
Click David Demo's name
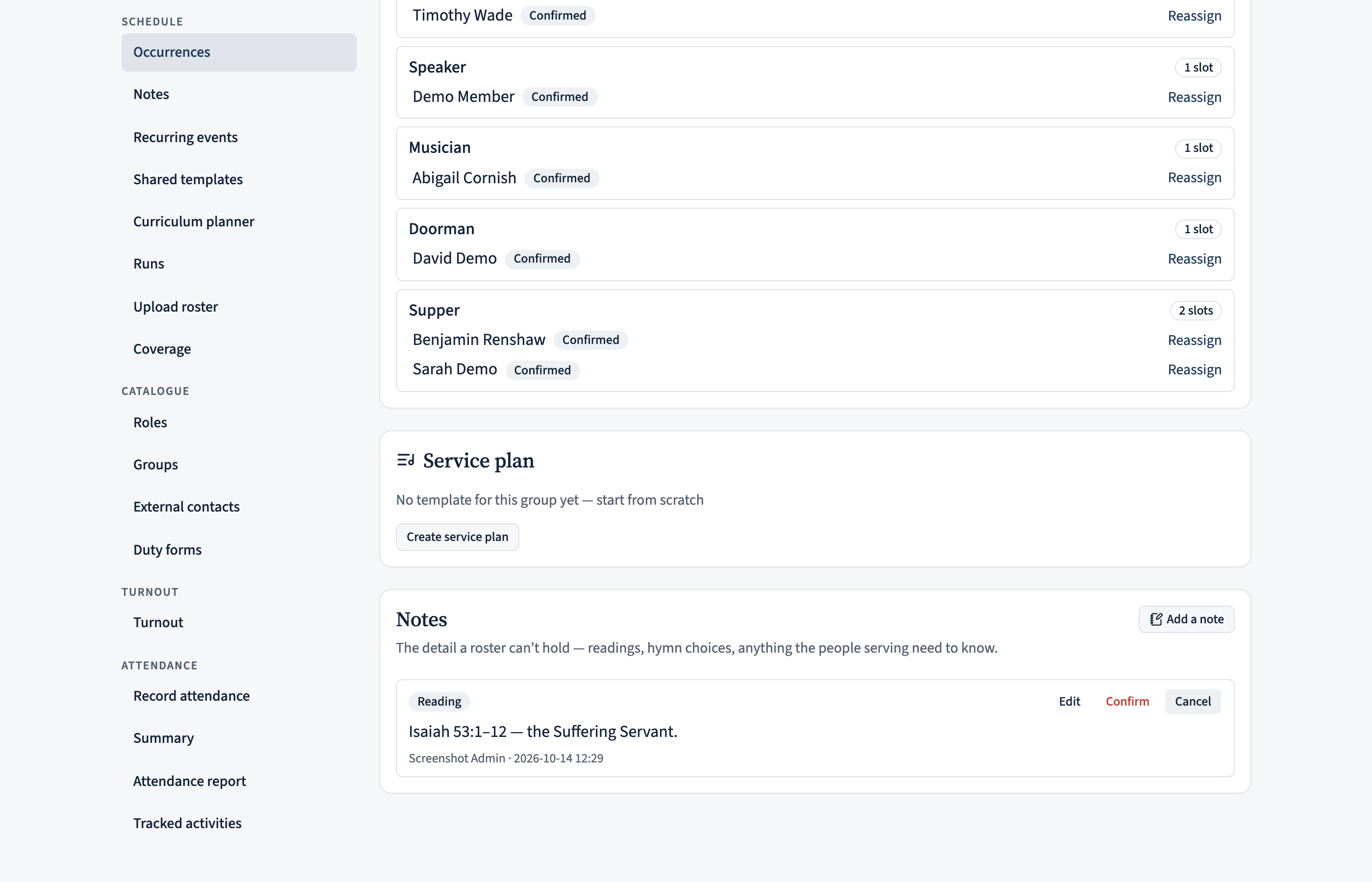pyautogui.click(x=455, y=258)
